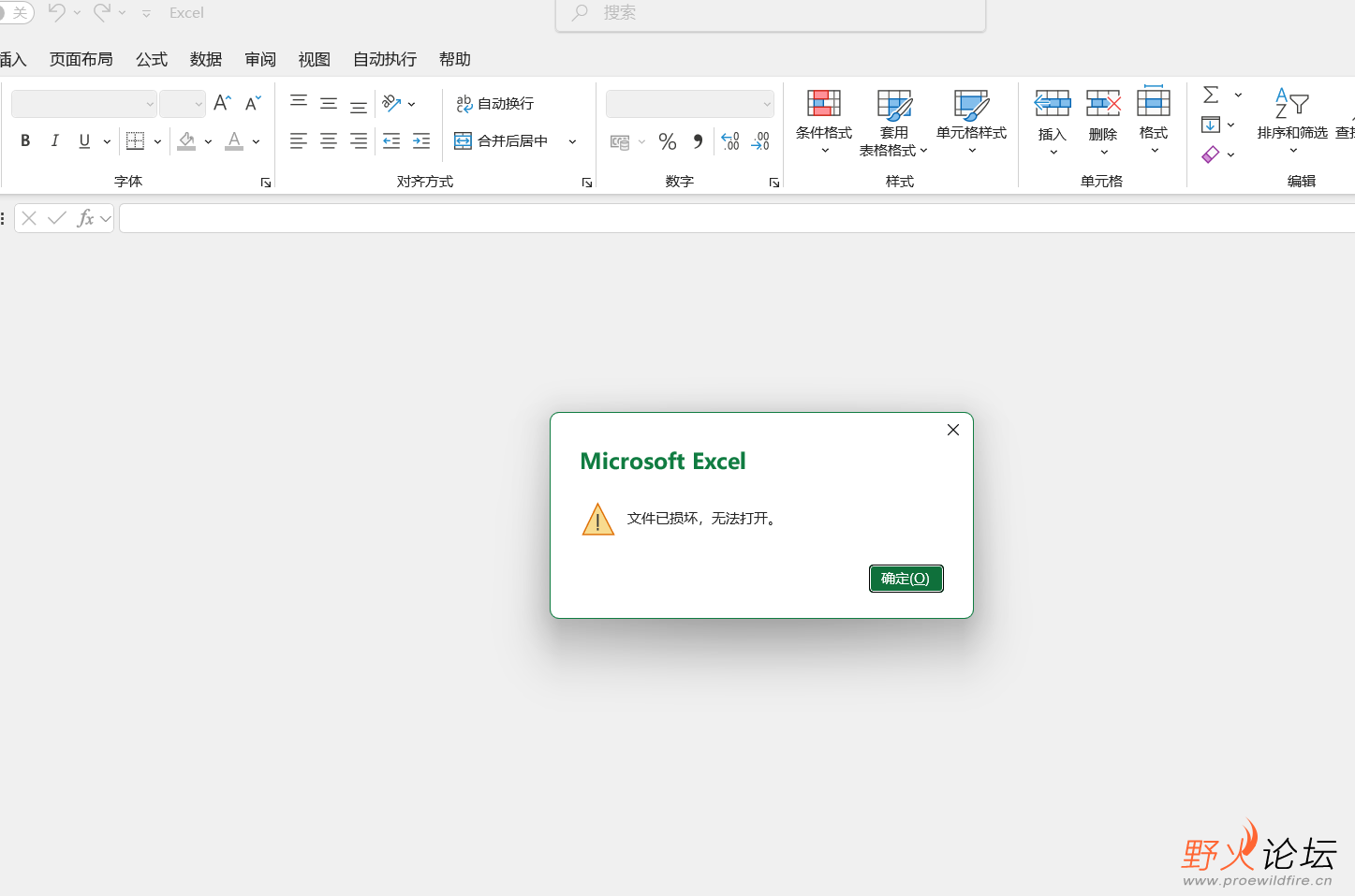Confirm the error dialog with 确定(O)
Screen dimensions: 1355x896
[906, 579]
